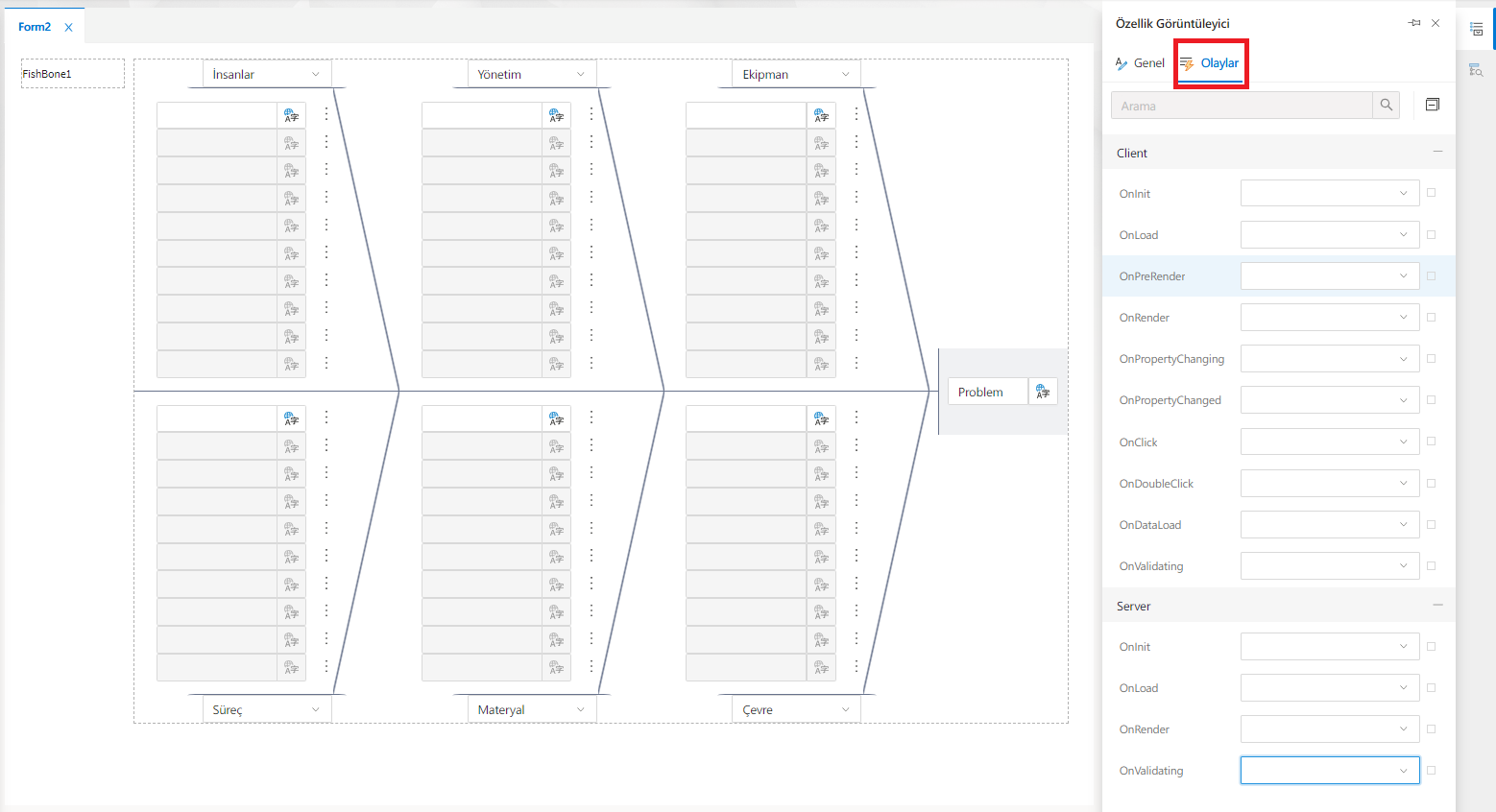Click the search magnifier icon in properties
1496x812 pixels.
pyautogui.click(x=1386, y=106)
